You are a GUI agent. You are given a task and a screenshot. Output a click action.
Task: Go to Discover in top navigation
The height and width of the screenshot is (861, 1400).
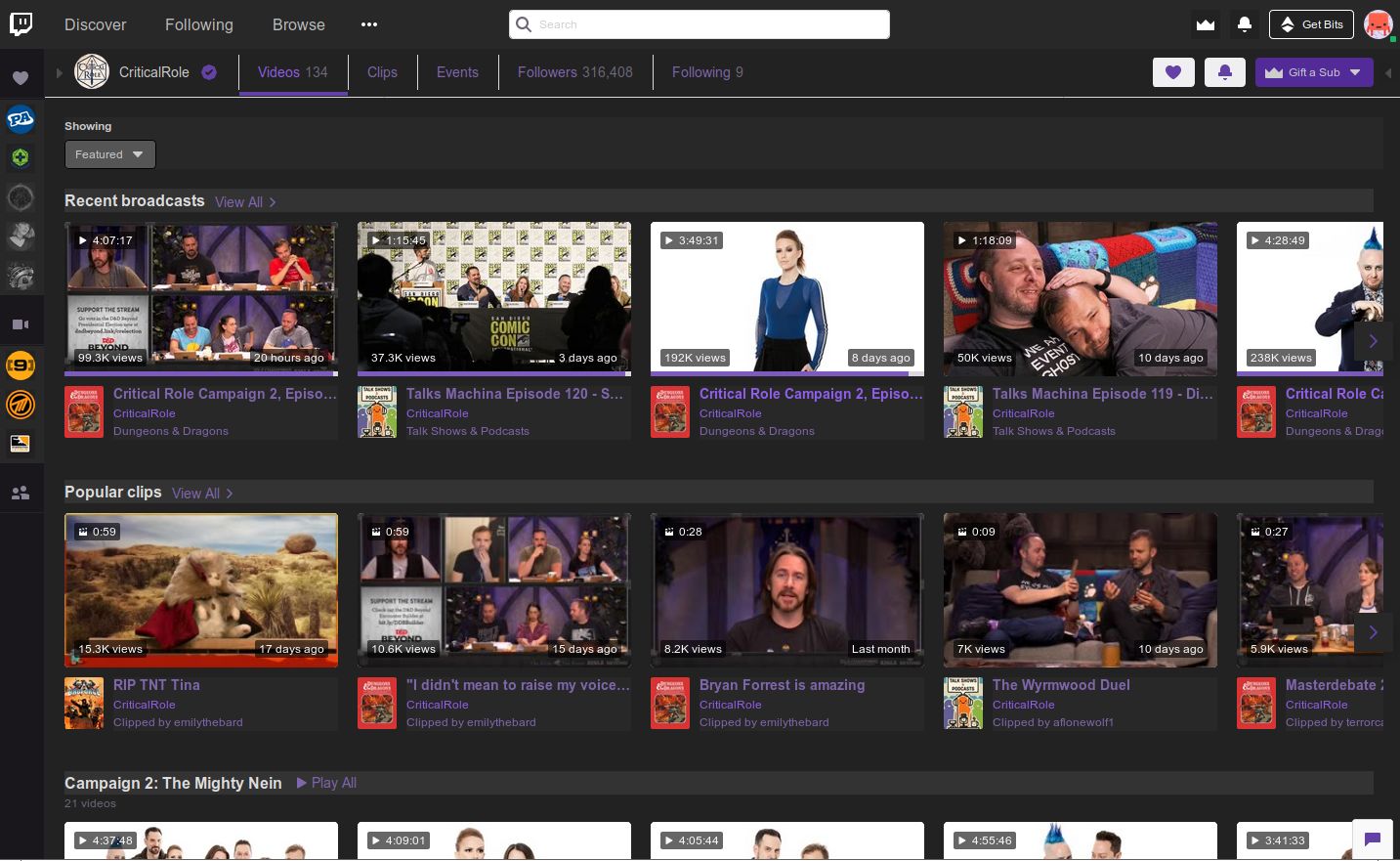(96, 24)
